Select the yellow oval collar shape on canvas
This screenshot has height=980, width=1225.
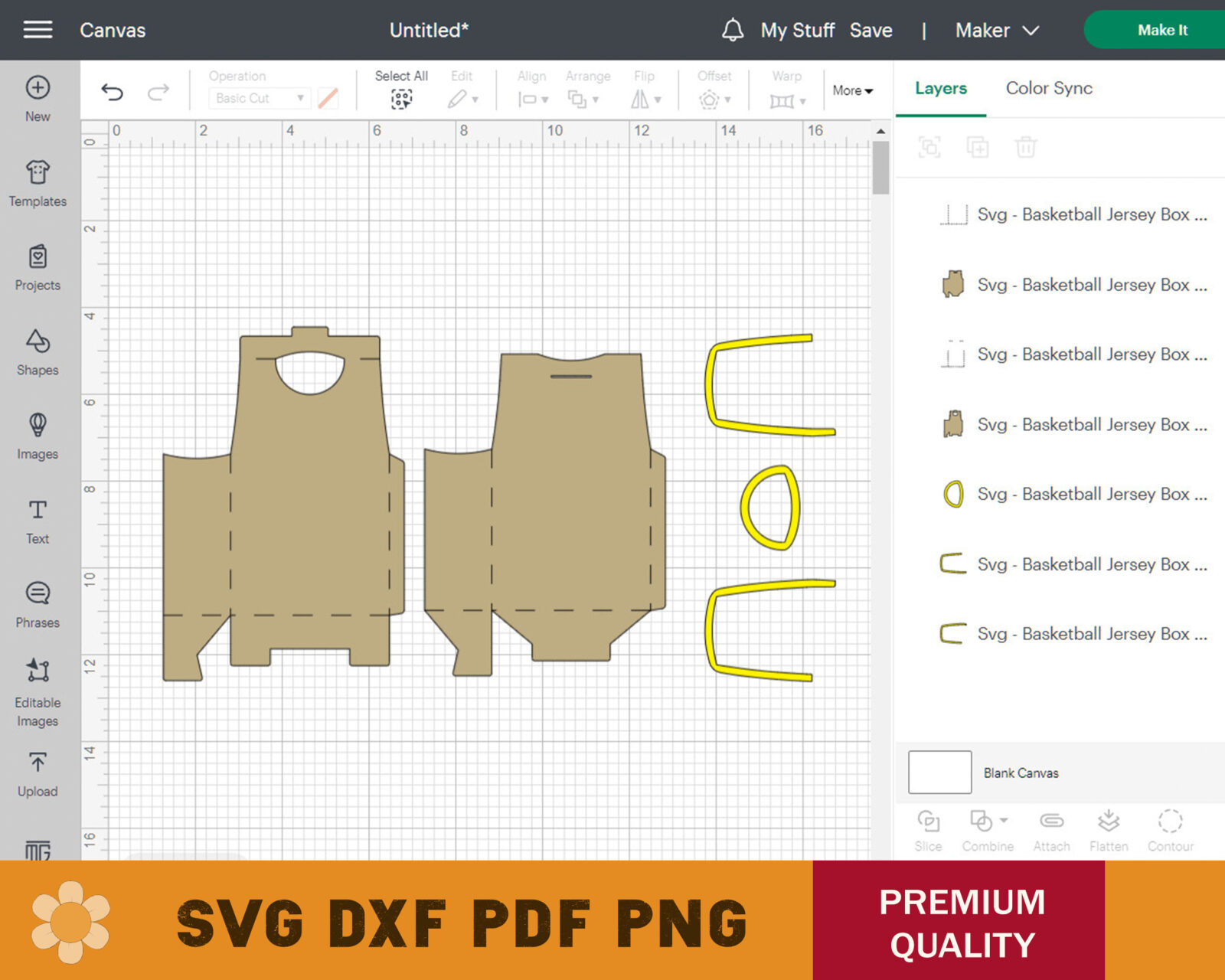pyautogui.click(x=743, y=508)
